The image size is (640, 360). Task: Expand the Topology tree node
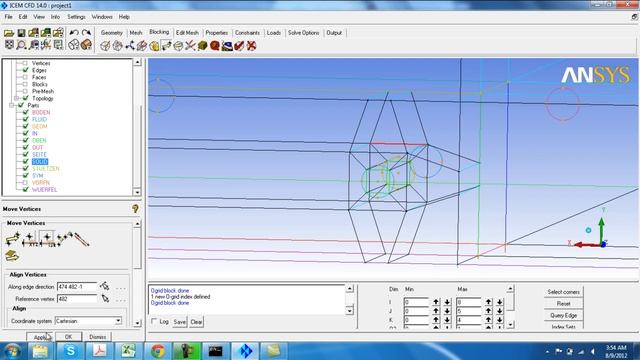tap(16, 98)
